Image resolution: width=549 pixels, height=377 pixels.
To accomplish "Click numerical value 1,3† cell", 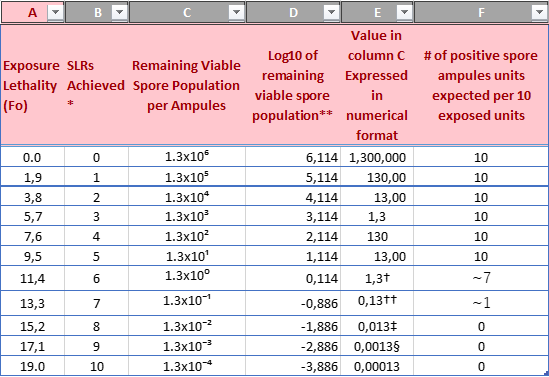I will tap(377, 279).
